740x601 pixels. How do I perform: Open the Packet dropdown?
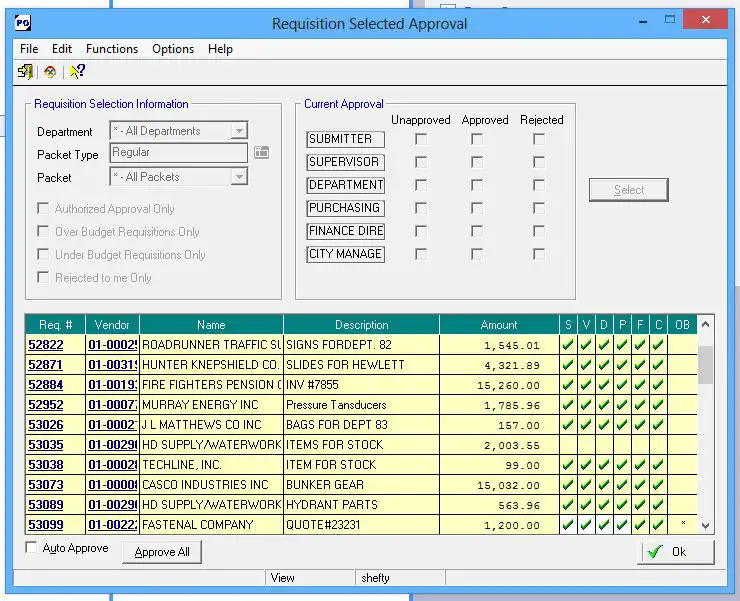[x=239, y=177]
